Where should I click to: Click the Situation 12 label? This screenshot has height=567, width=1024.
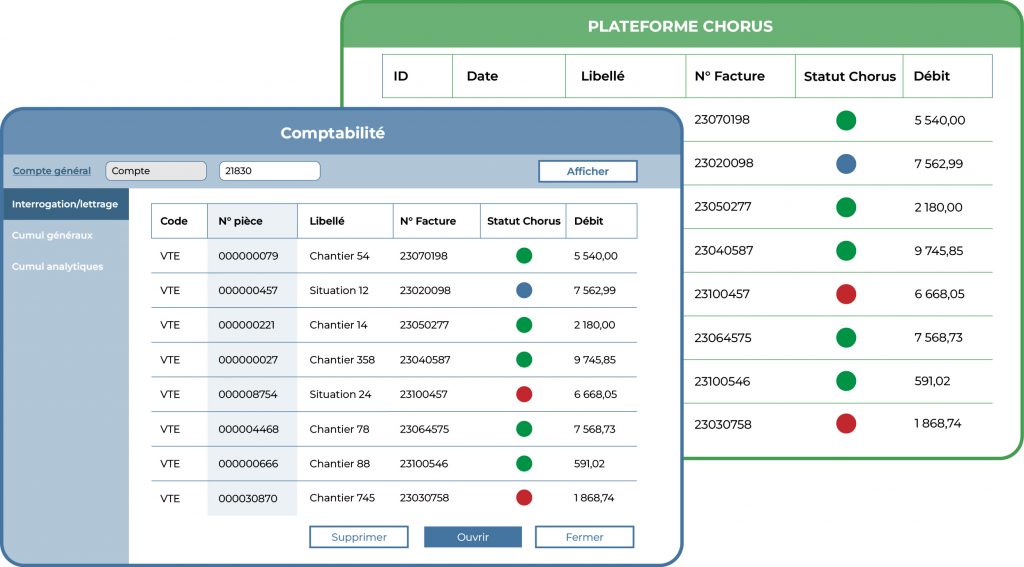click(x=339, y=291)
